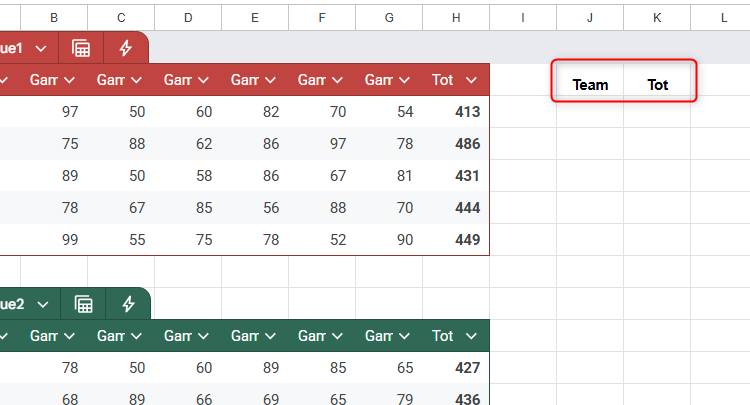The width and height of the screenshot is (750, 405).
Task: Select the column C header
Action: pos(121,17)
